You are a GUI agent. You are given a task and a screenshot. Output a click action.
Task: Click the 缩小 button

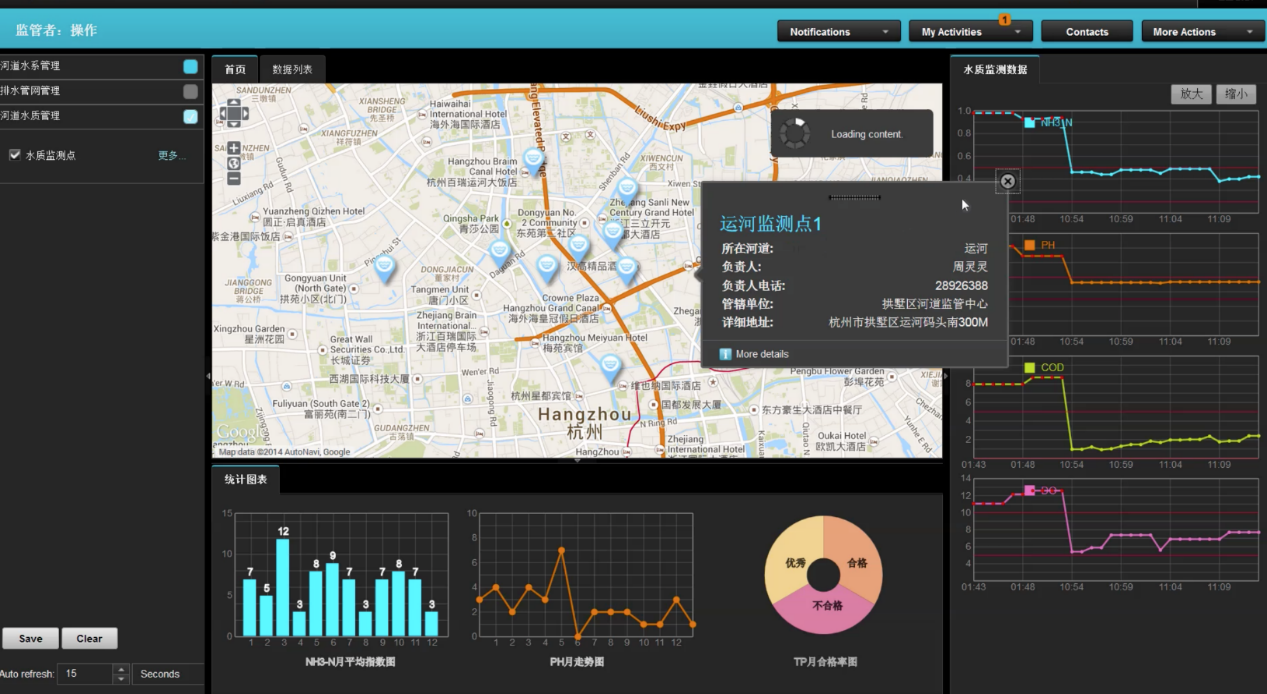(x=1236, y=94)
